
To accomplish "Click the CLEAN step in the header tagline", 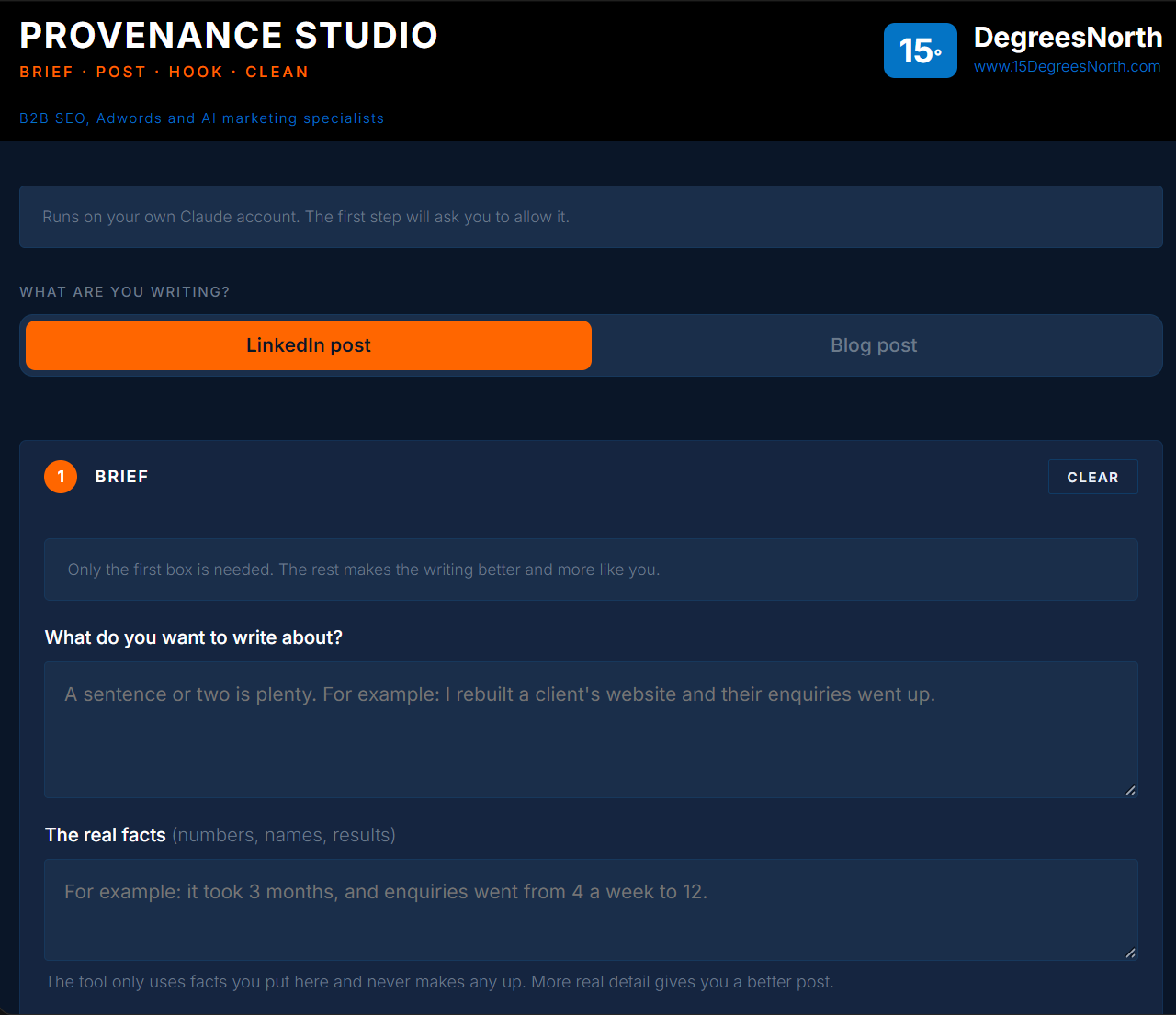I will coord(277,72).
